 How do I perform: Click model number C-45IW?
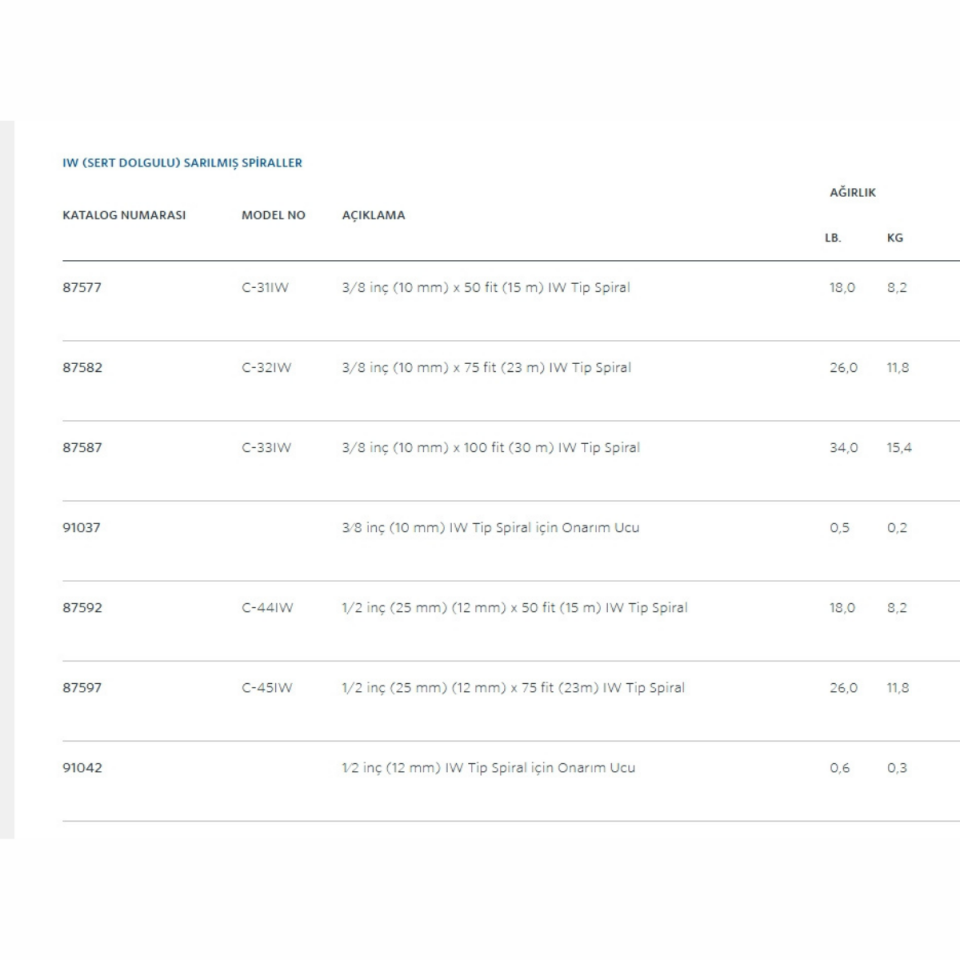point(268,688)
